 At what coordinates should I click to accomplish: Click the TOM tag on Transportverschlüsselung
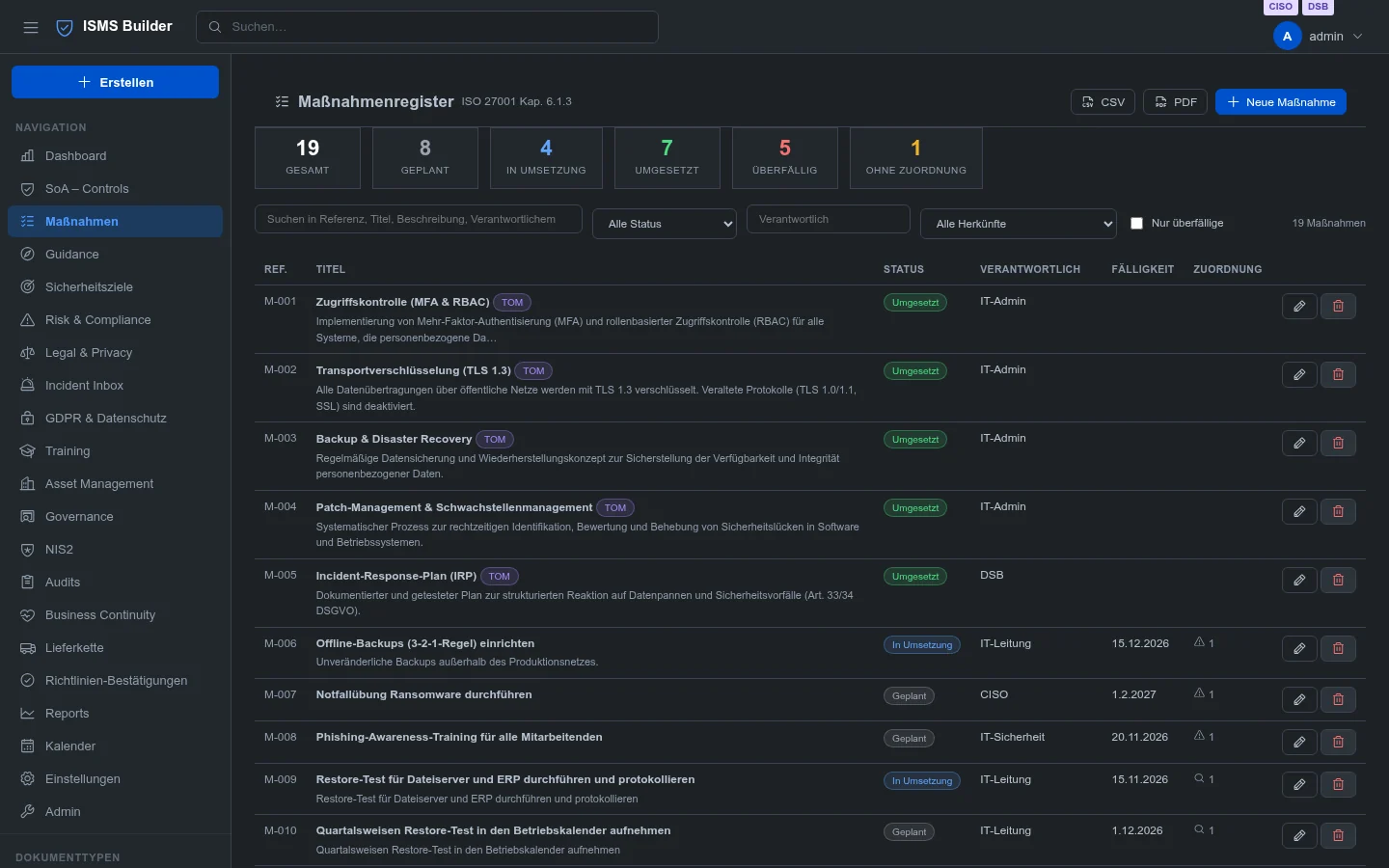pos(533,371)
